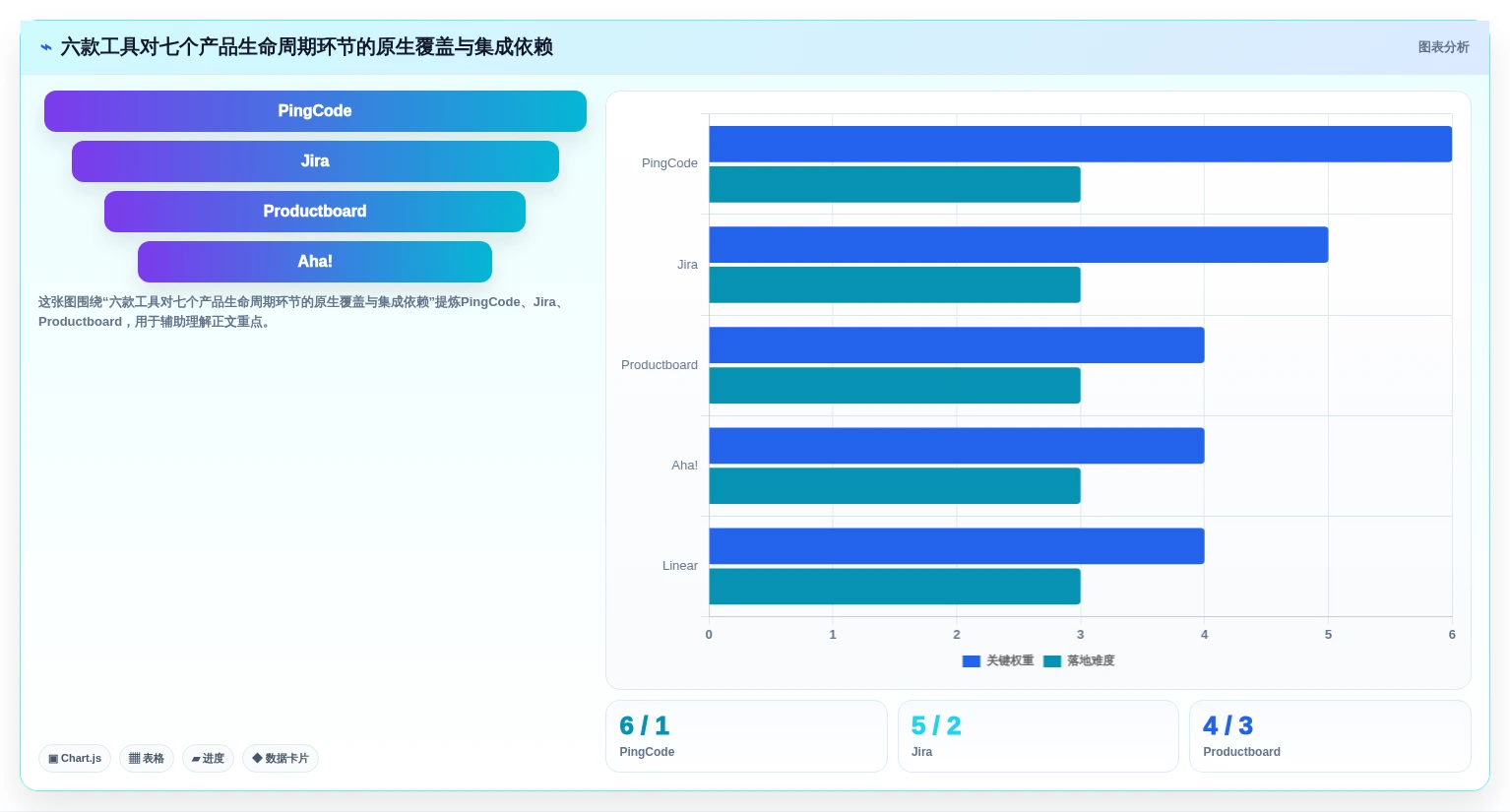Open the 4 / 3 Productboard data card

coord(1330,736)
